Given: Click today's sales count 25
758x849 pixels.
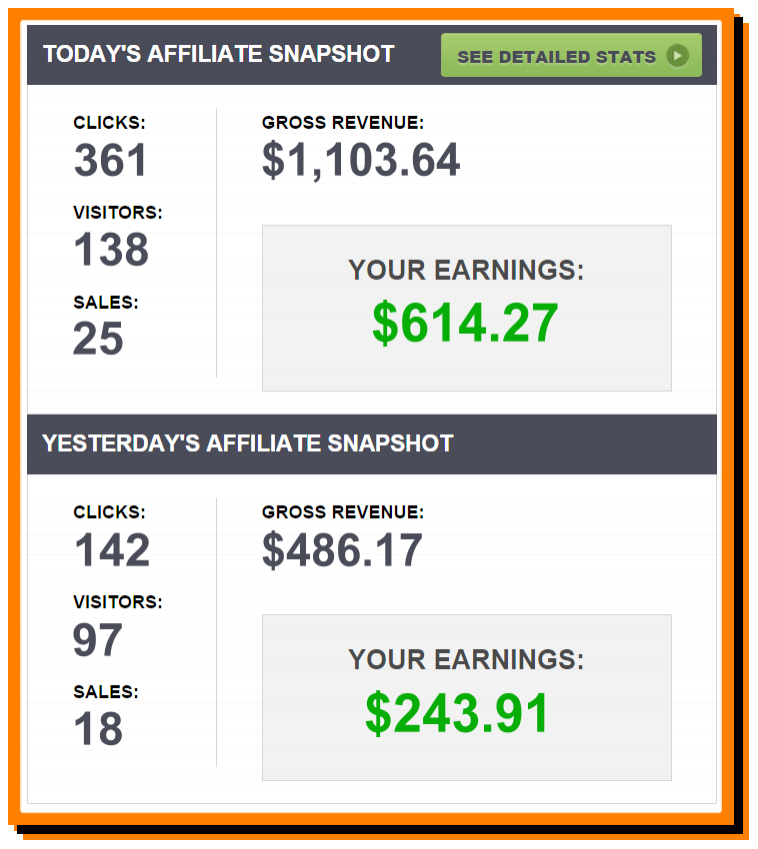Looking at the screenshot, I should click(99, 339).
